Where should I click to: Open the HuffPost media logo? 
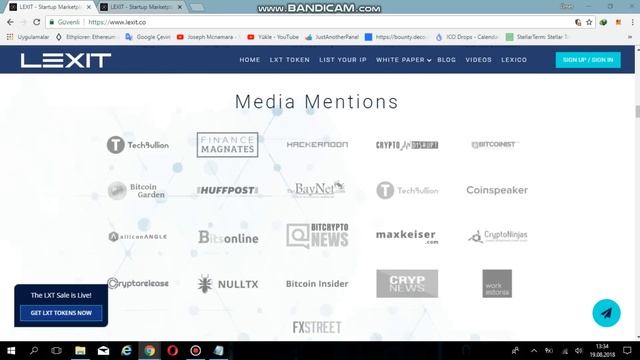point(227,190)
